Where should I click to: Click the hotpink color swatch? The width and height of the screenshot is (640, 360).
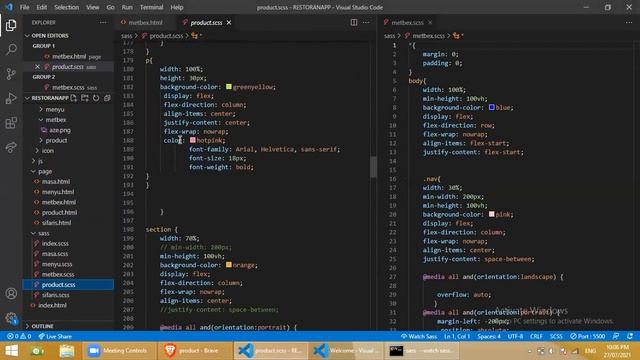pos(193,140)
